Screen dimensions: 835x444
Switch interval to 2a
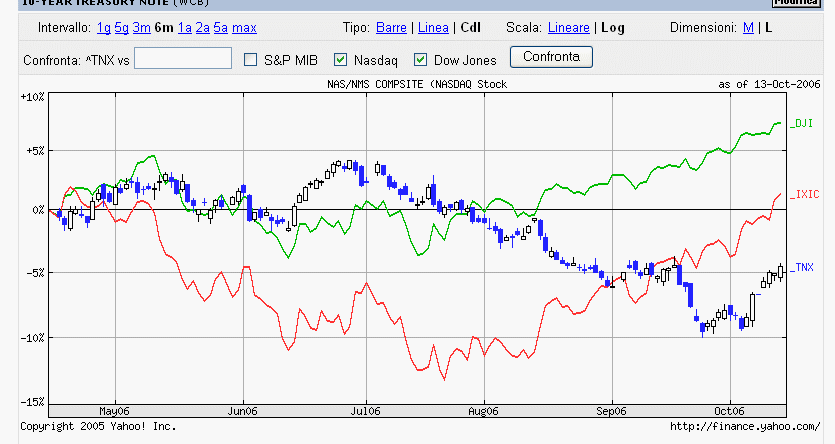(x=202, y=28)
